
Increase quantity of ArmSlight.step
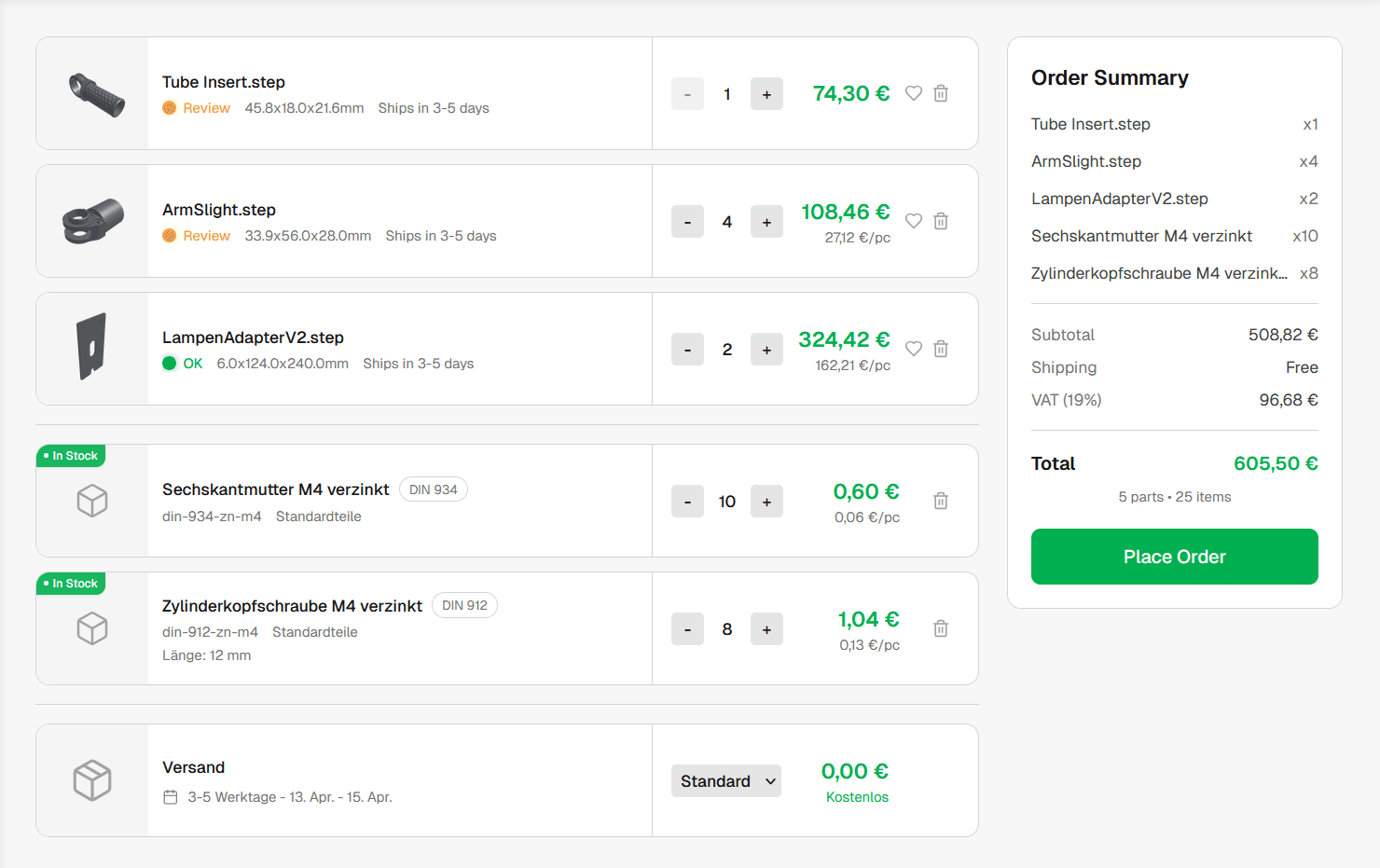click(x=766, y=222)
